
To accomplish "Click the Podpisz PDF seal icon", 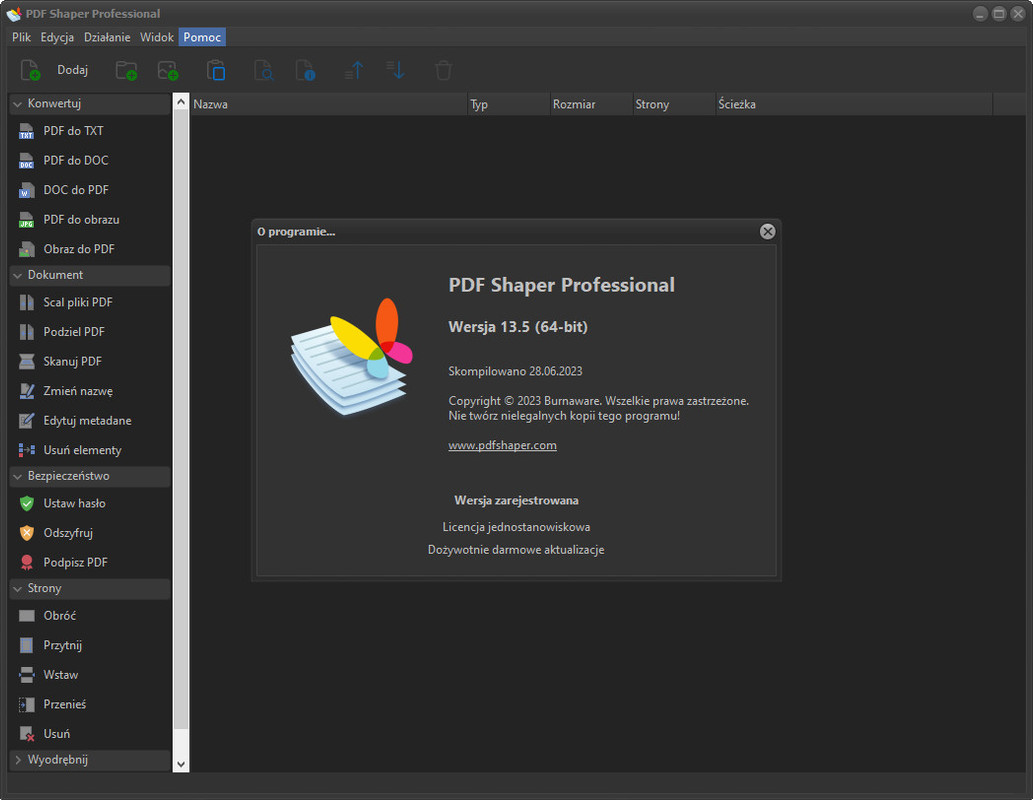I will pos(26,563).
